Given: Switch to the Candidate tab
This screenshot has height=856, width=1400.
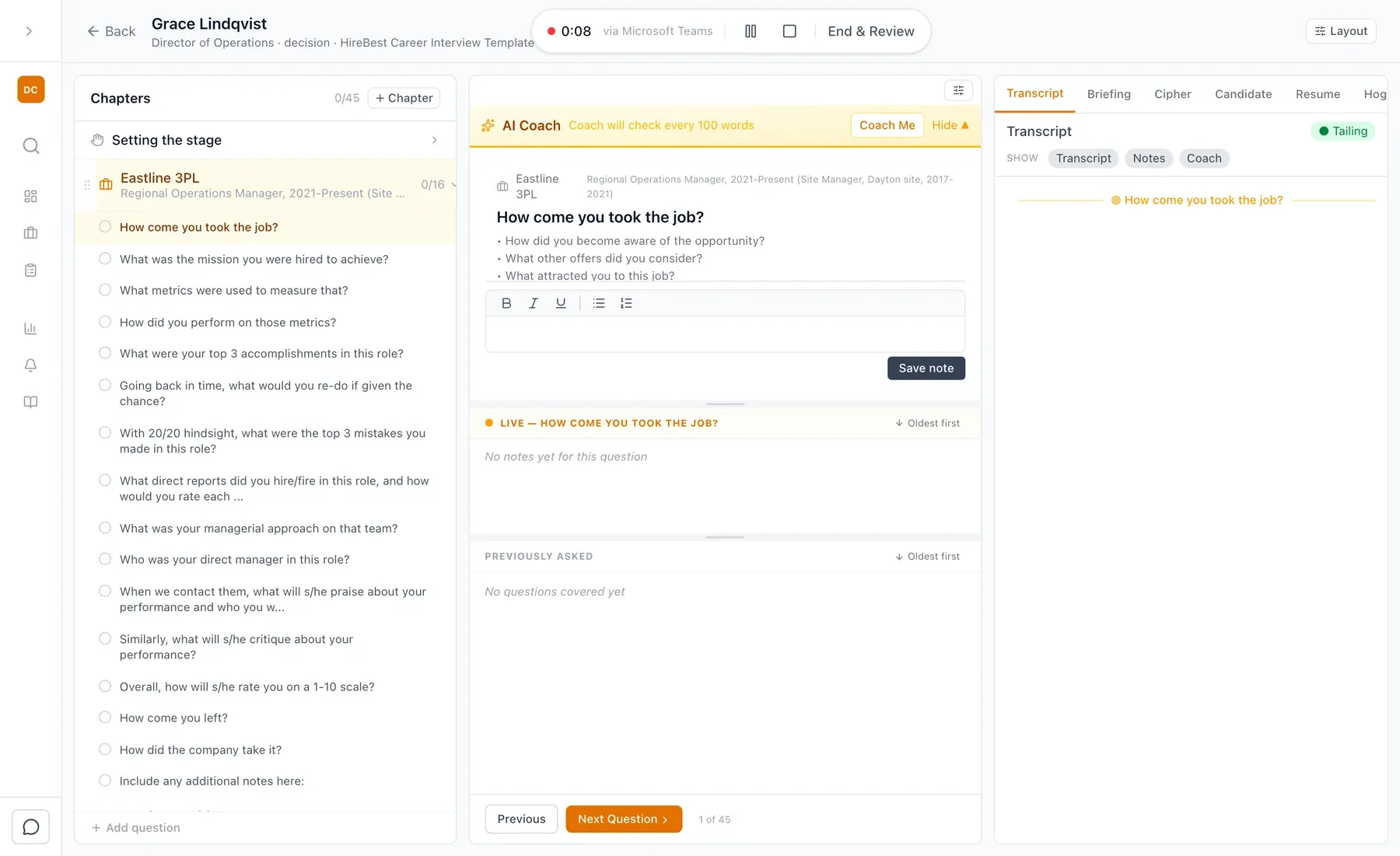Looking at the screenshot, I should click(1243, 94).
